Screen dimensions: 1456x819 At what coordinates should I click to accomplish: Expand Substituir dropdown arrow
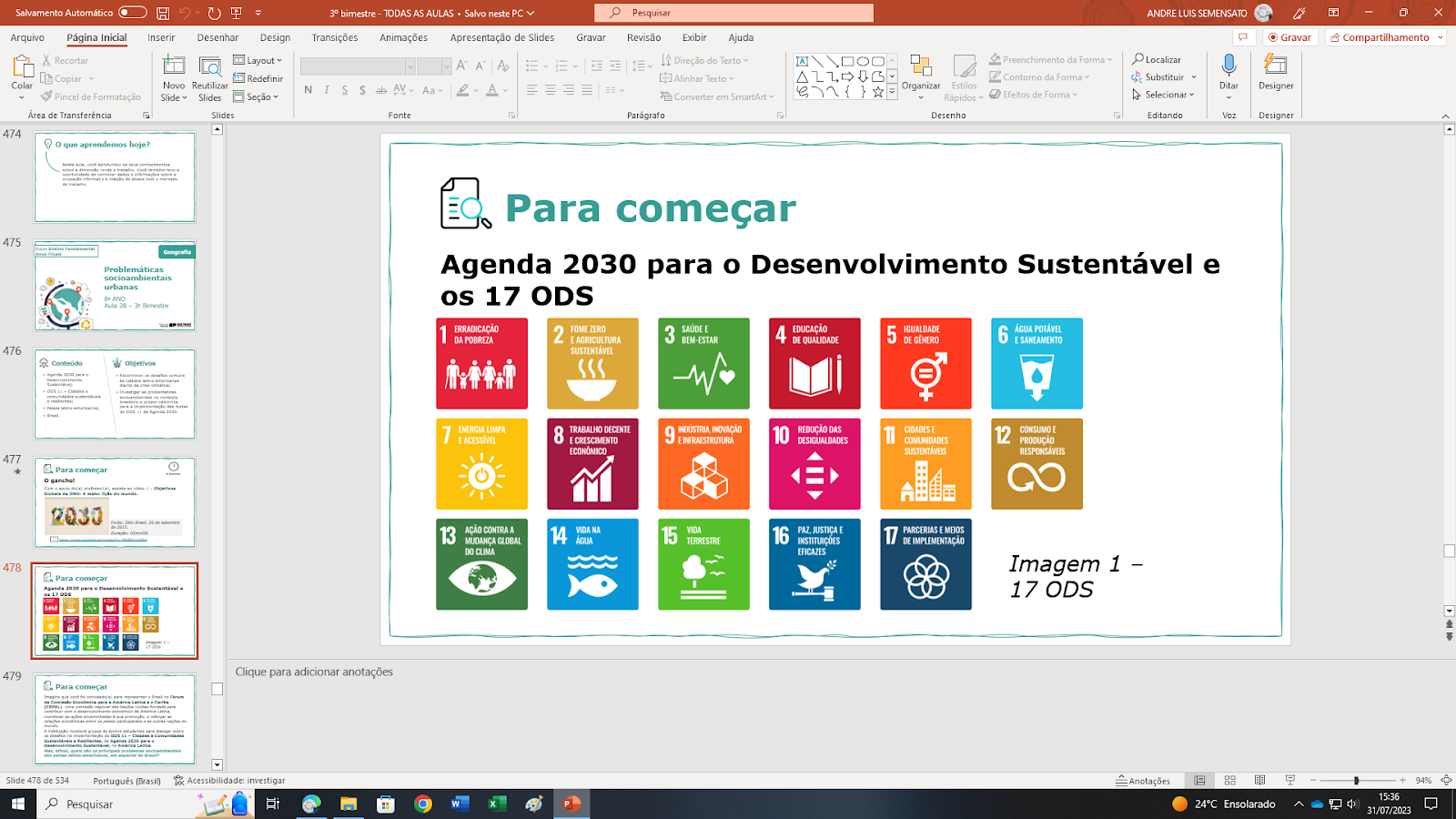(x=1194, y=77)
